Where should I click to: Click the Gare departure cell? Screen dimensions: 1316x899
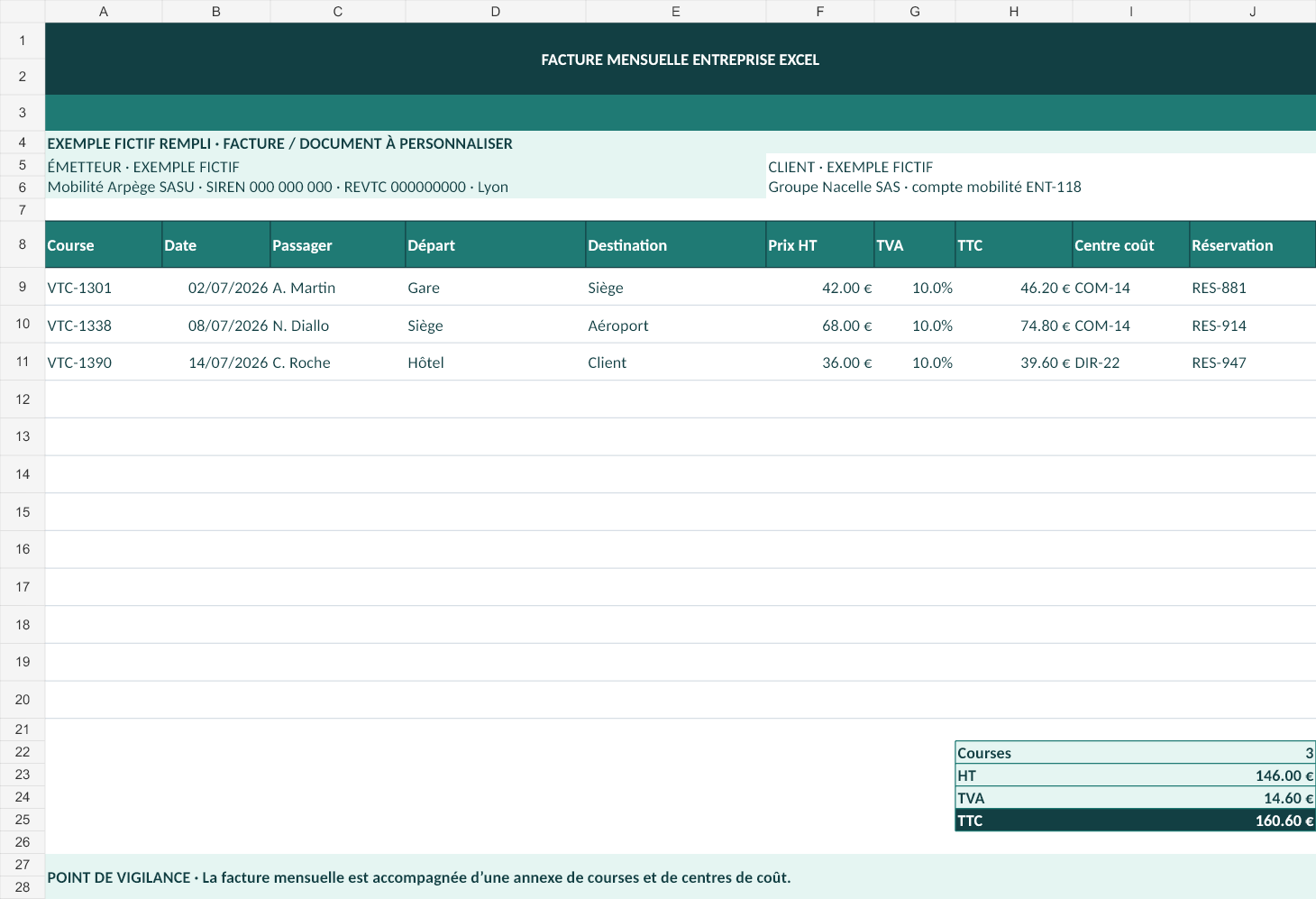(496, 288)
